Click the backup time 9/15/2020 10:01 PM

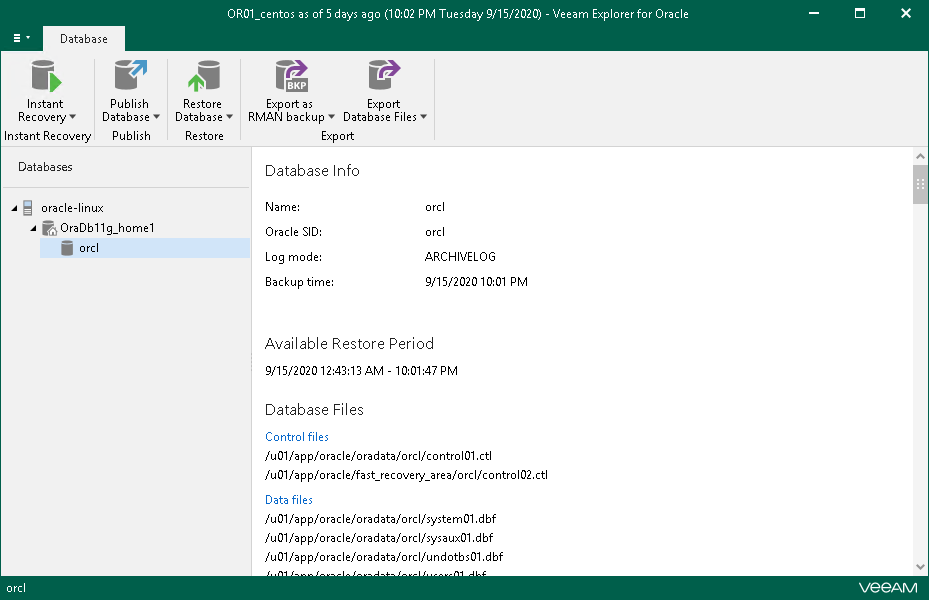[476, 281]
